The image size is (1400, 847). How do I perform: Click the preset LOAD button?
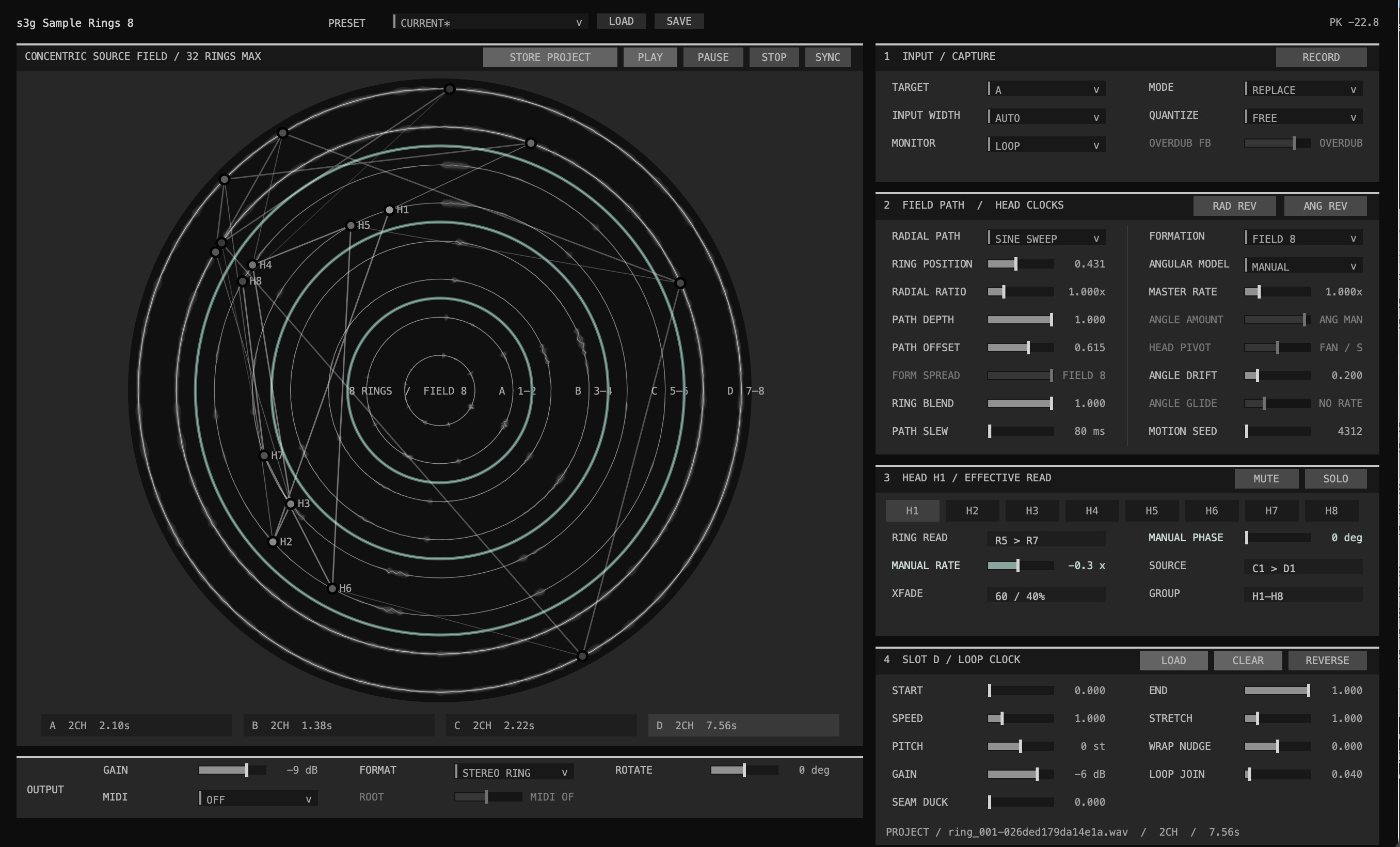pos(621,21)
